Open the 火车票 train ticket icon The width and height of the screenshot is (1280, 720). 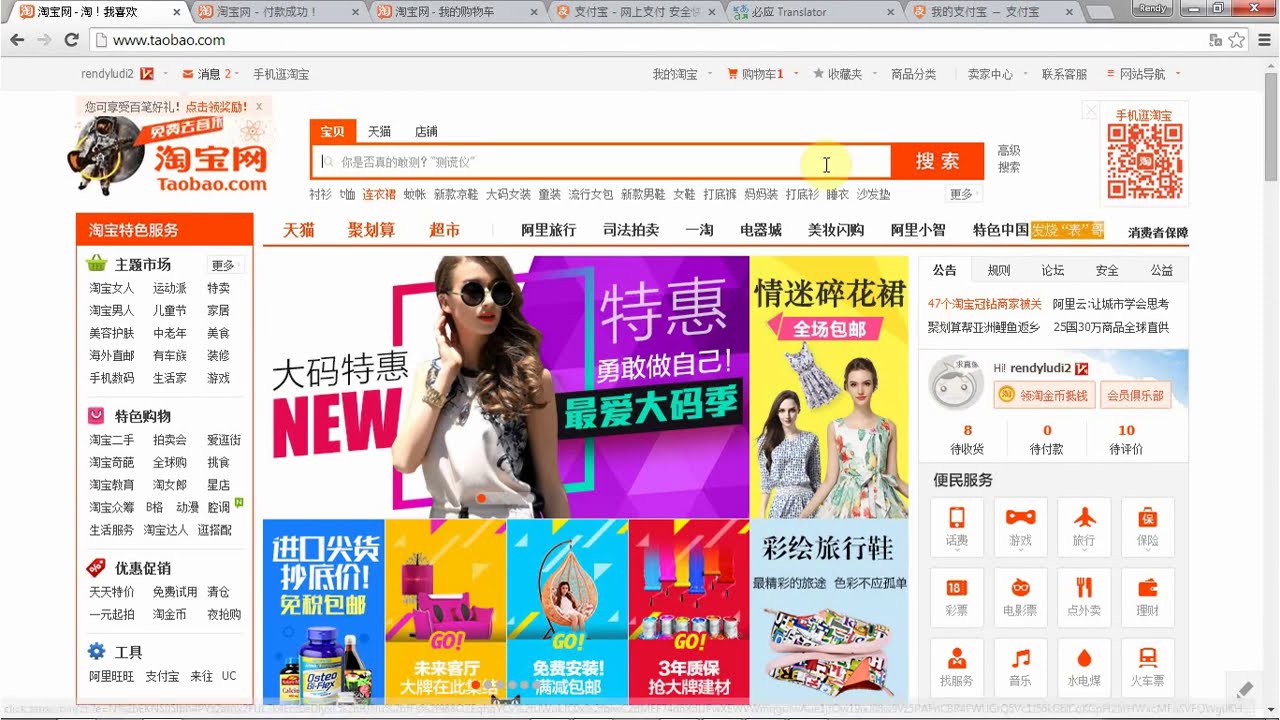pos(1148,667)
